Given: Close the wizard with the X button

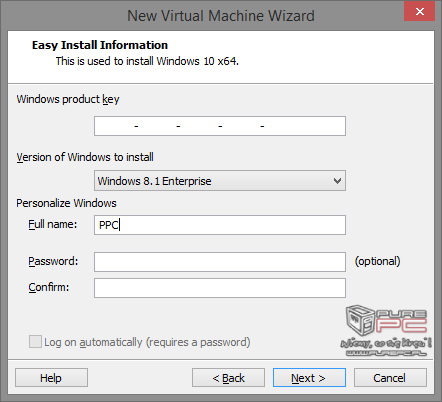Looking at the screenshot, I should [x=419, y=11].
